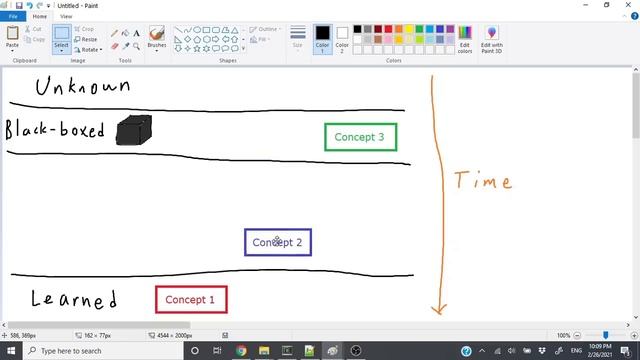
Task: Choose the Rectangle shape
Action: click(206, 30)
